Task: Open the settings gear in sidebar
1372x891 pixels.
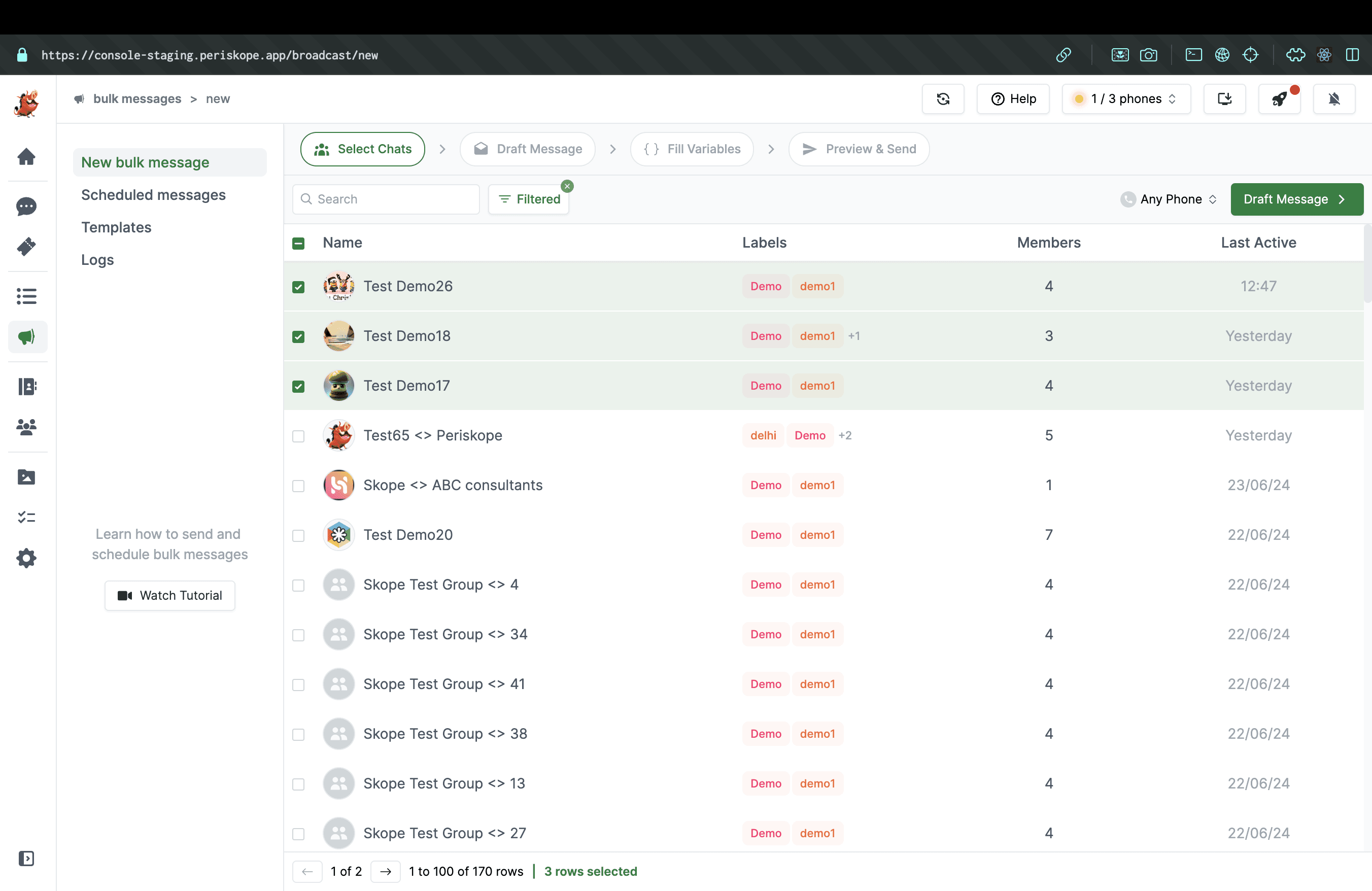Action: click(x=26, y=558)
